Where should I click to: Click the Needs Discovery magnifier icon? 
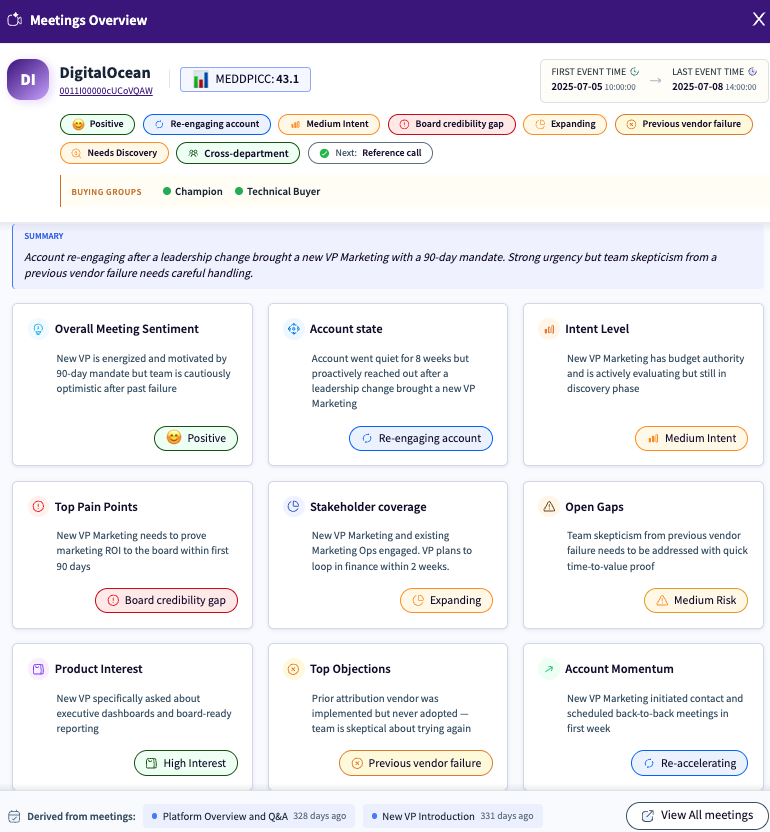coord(76,153)
